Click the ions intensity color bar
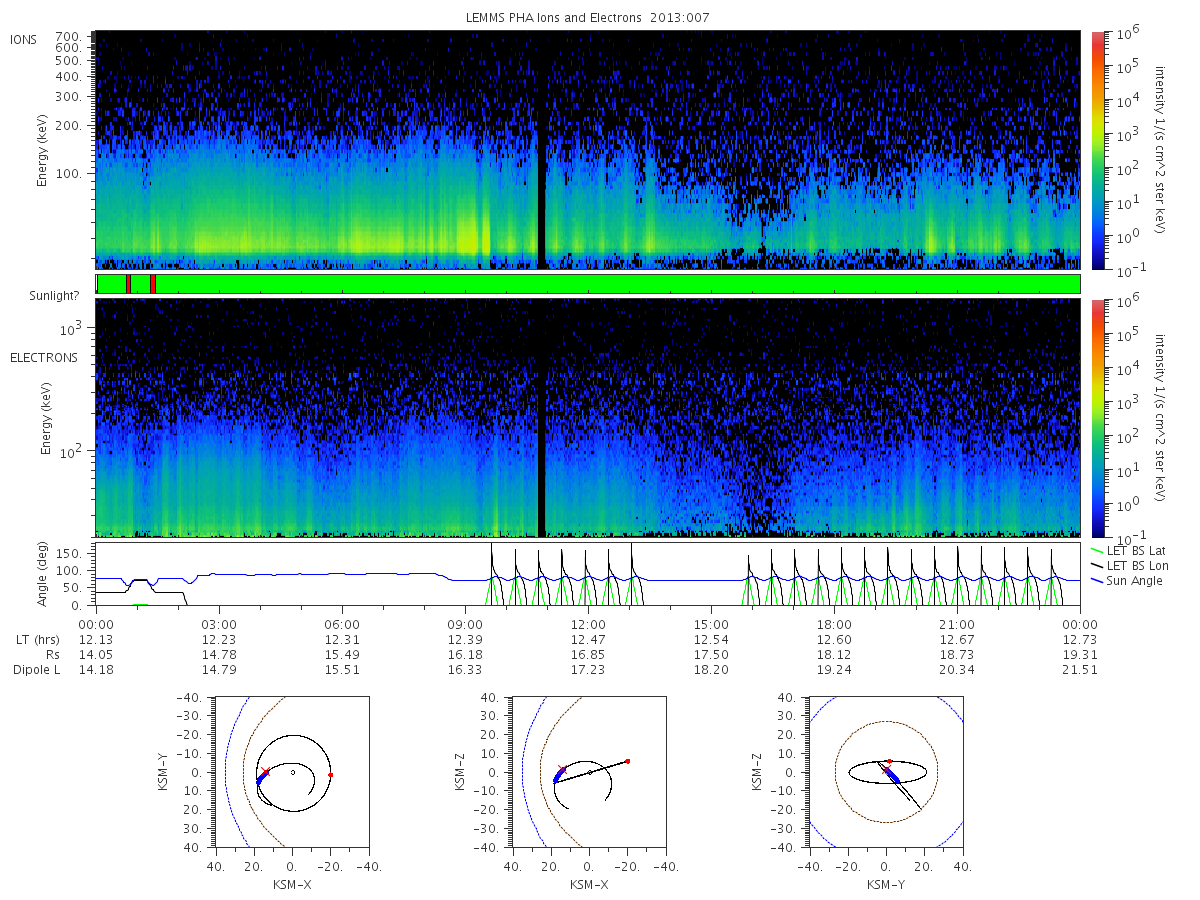Viewport: 1200px width, 900px height. tap(1097, 150)
